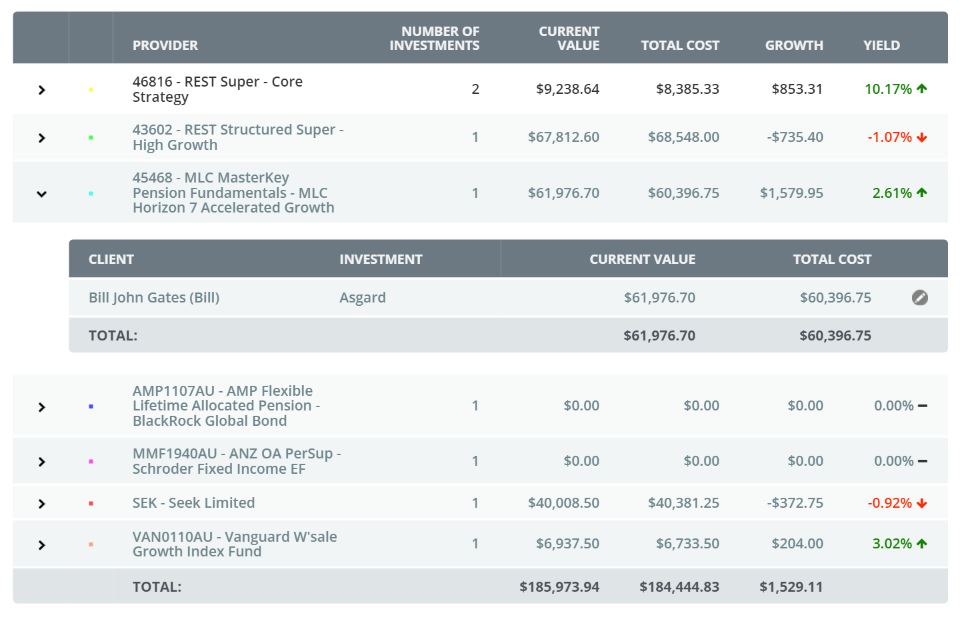Expand the REST Structured Super High Growth row

[41, 138]
